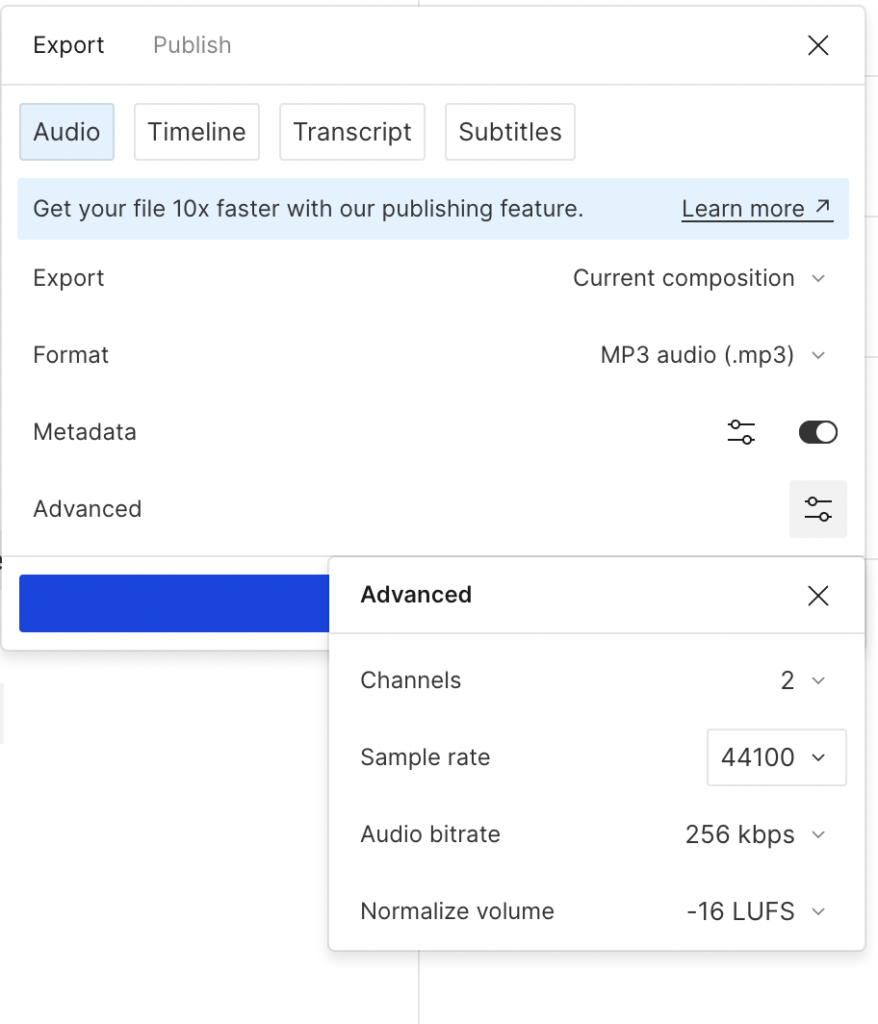Select the Timeline export type
Viewport: 878px width, 1024px height.
pyautogui.click(x=197, y=132)
